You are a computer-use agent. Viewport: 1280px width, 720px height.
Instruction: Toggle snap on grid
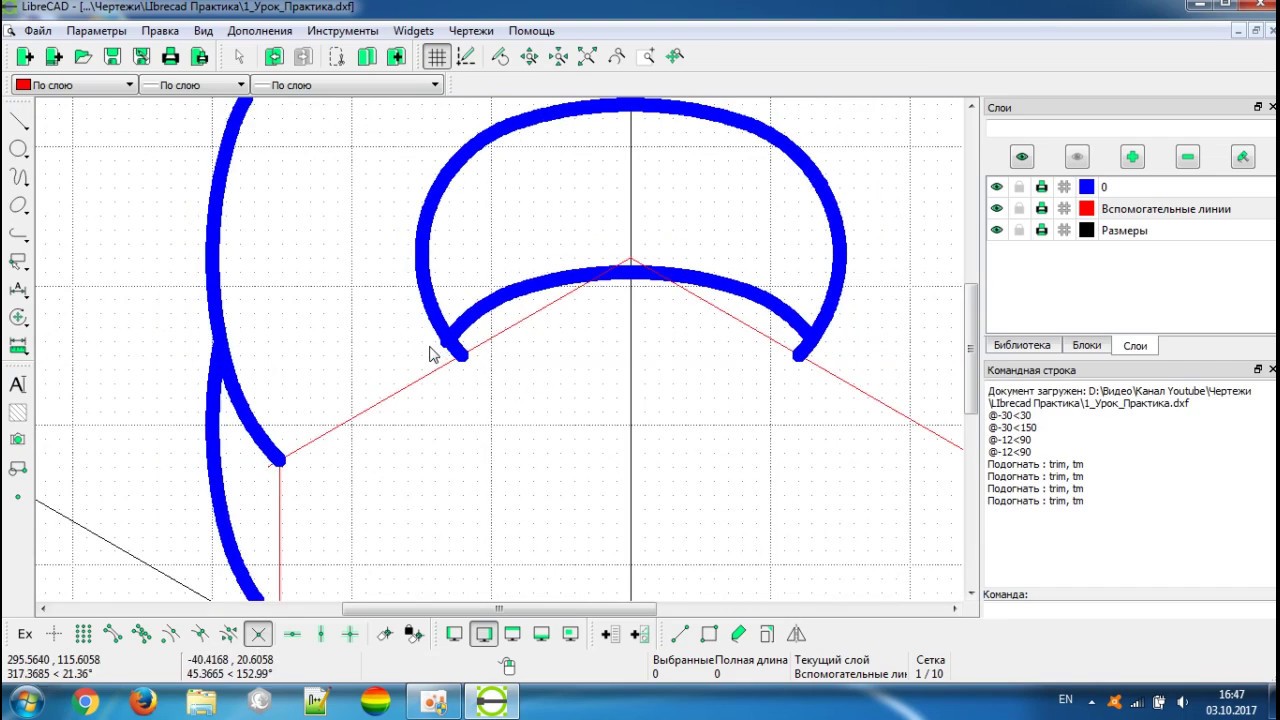tap(83, 634)
